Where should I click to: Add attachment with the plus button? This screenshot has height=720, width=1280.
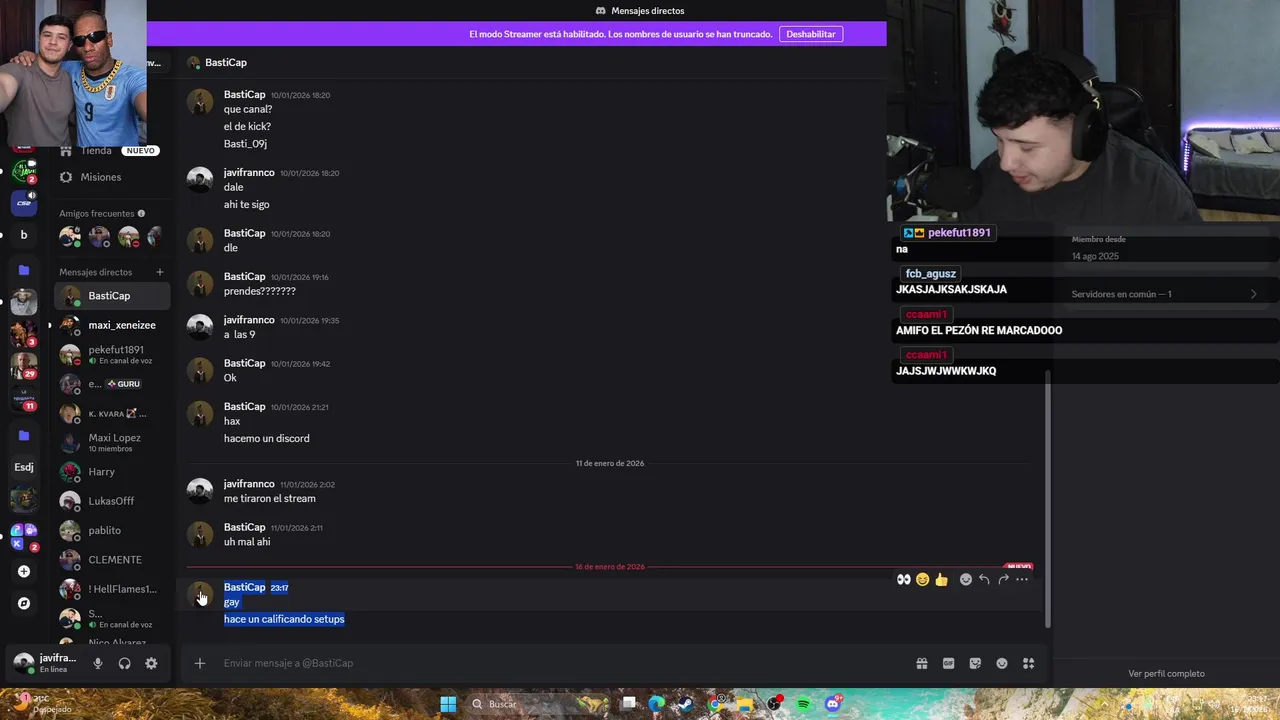pos(200,663)
